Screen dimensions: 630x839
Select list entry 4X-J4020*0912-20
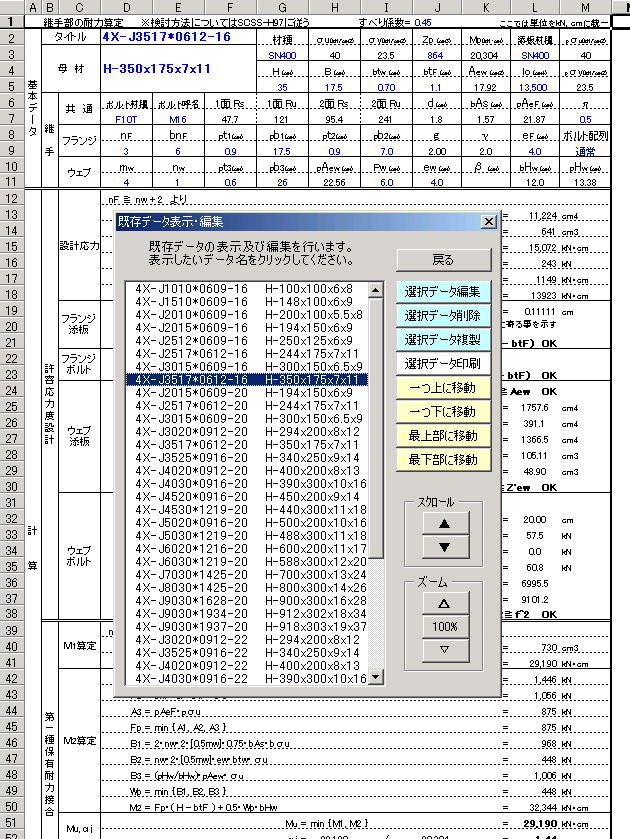pos(247,471)
